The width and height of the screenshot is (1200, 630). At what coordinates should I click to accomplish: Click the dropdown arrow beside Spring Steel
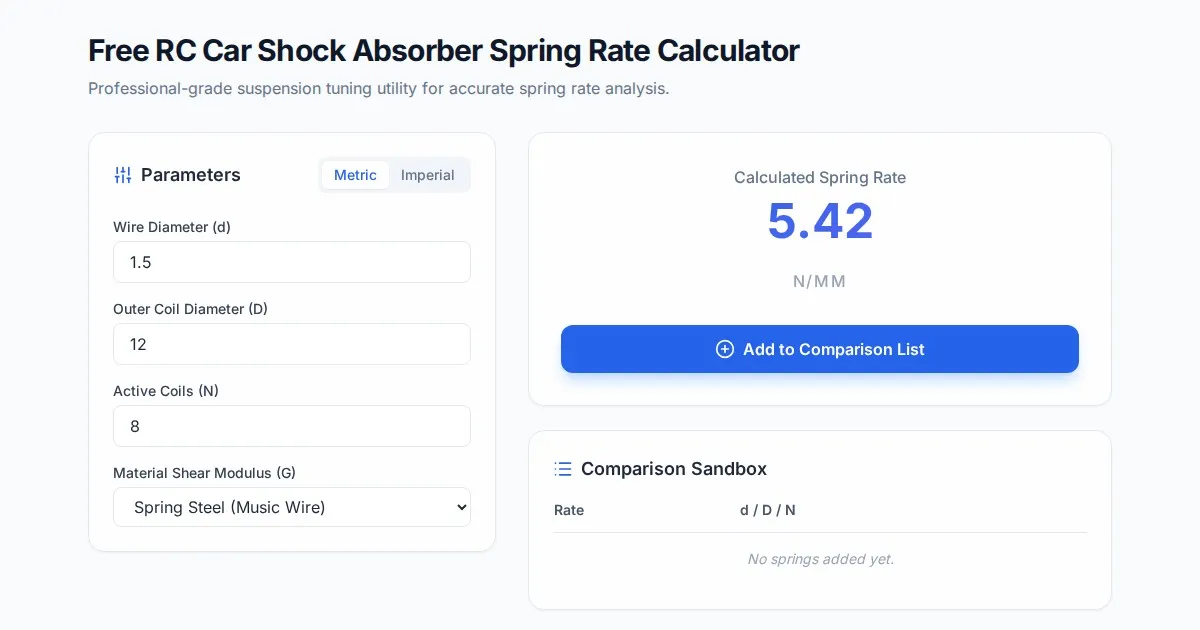461,507
